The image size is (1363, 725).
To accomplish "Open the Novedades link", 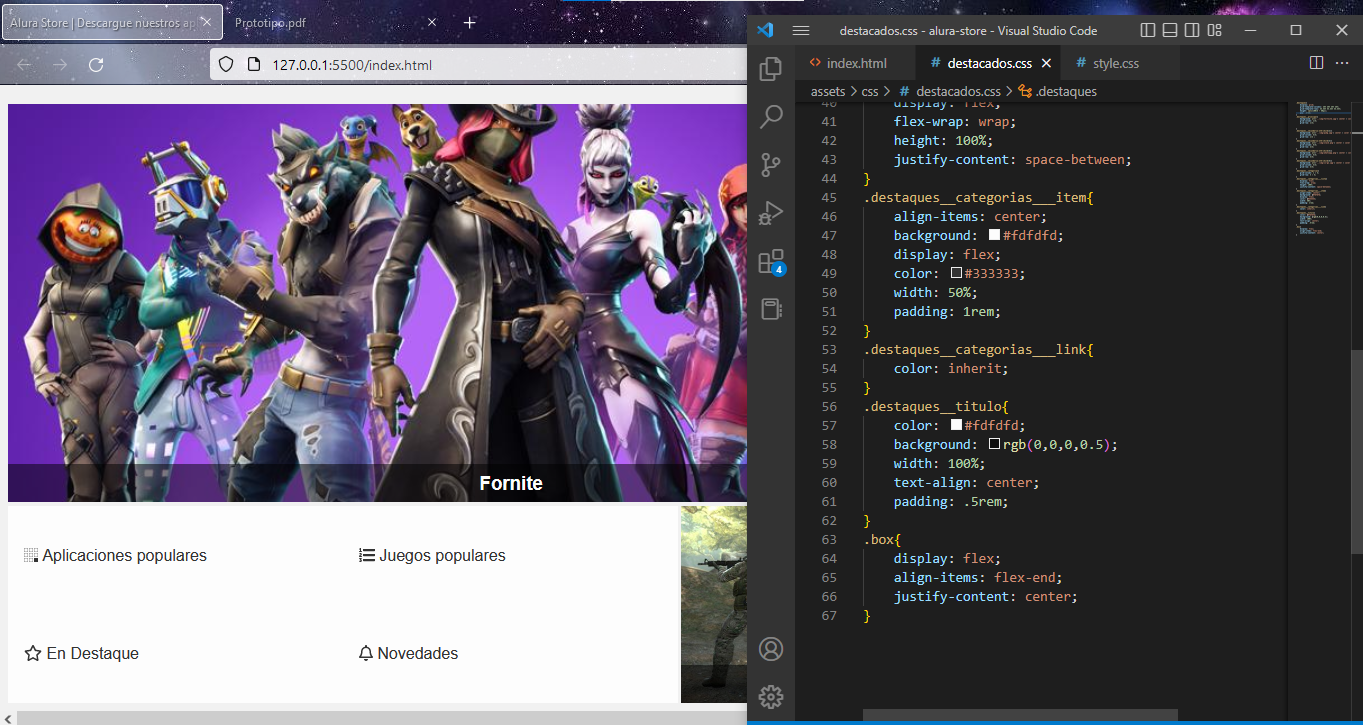I will point(408,653).
